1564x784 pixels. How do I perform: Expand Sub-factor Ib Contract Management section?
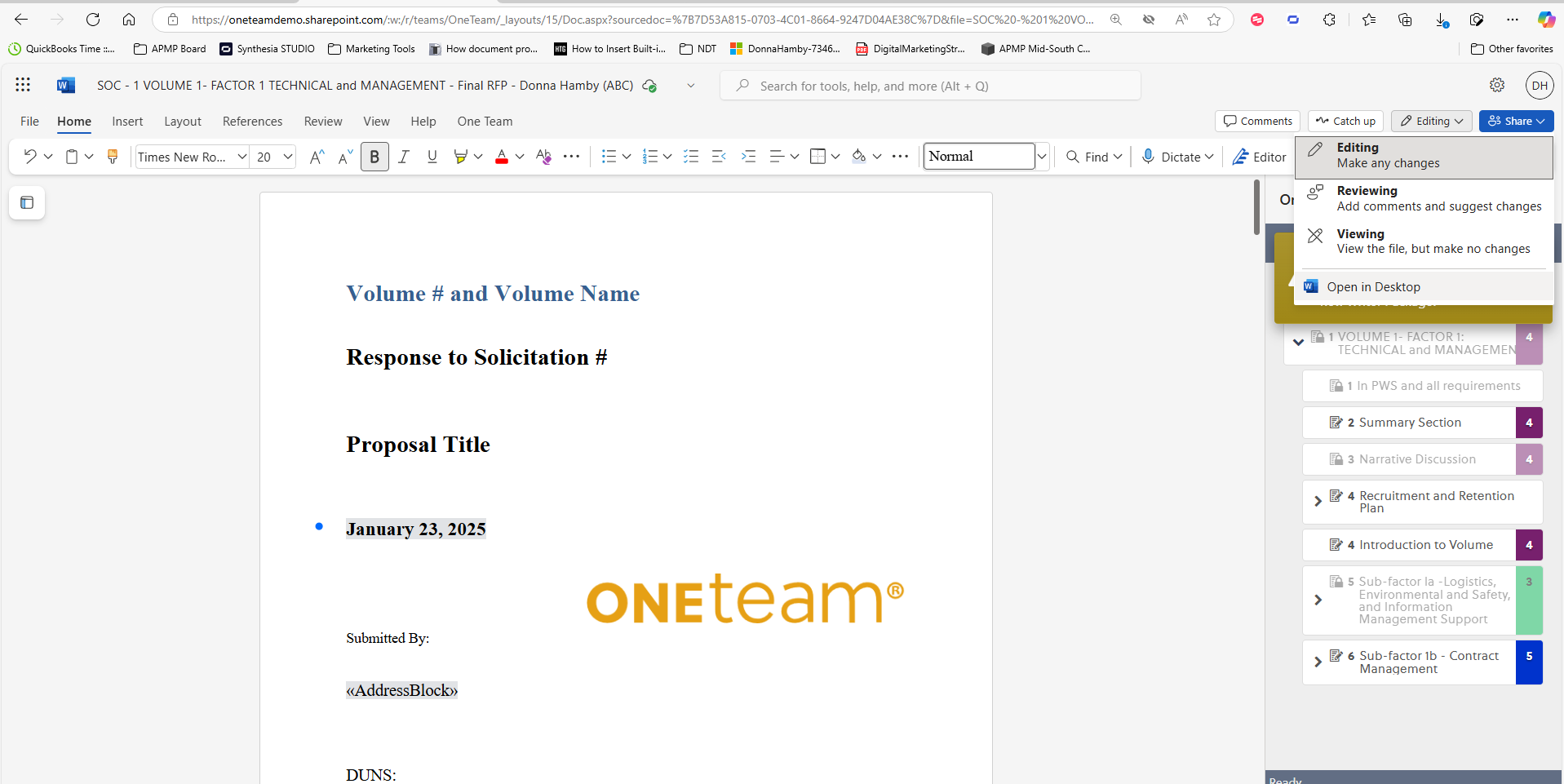pyautogui.click(x=1318, y=662)
